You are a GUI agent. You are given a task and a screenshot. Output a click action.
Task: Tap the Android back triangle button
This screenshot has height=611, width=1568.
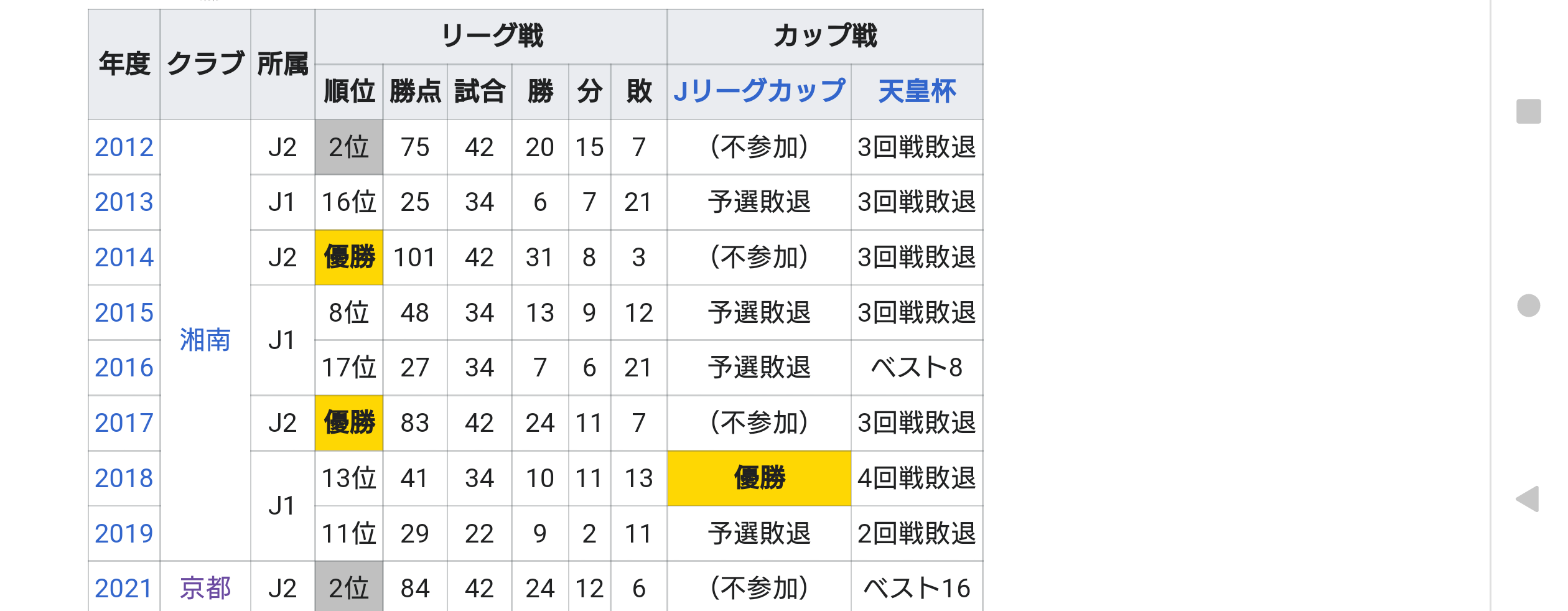point(1528,499)
